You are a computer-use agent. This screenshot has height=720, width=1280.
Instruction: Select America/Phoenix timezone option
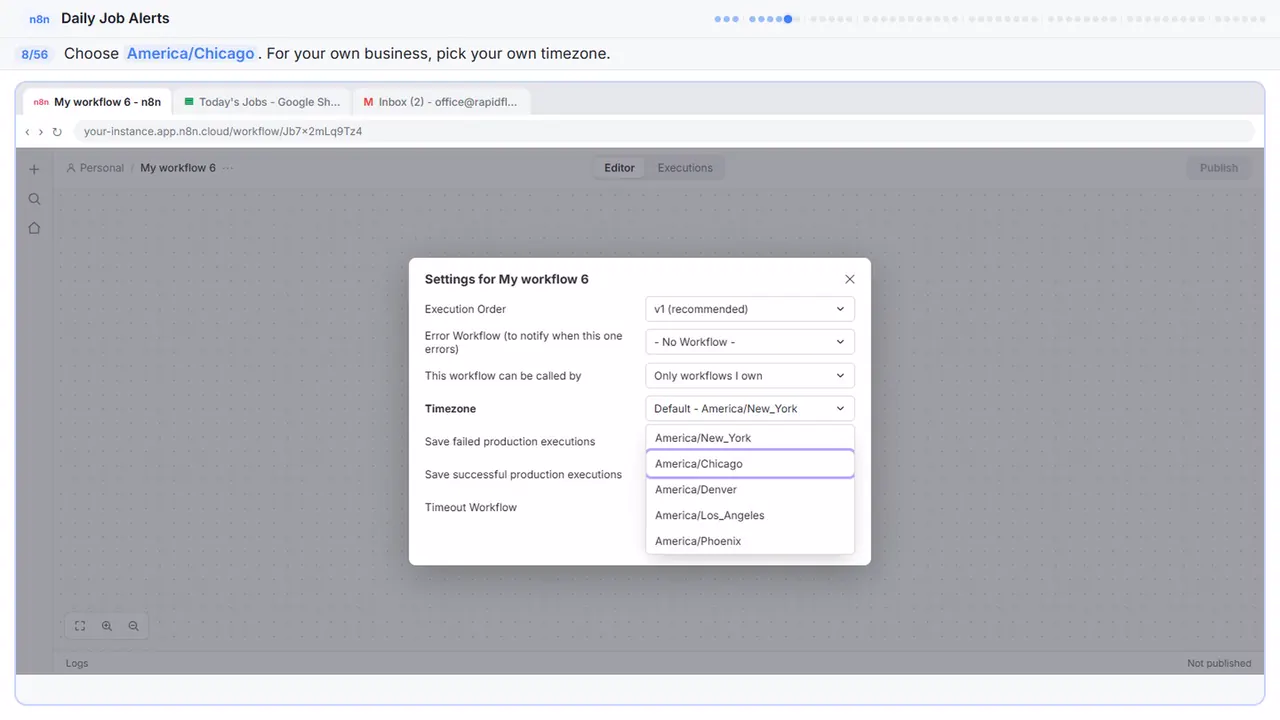pos(750,541)
